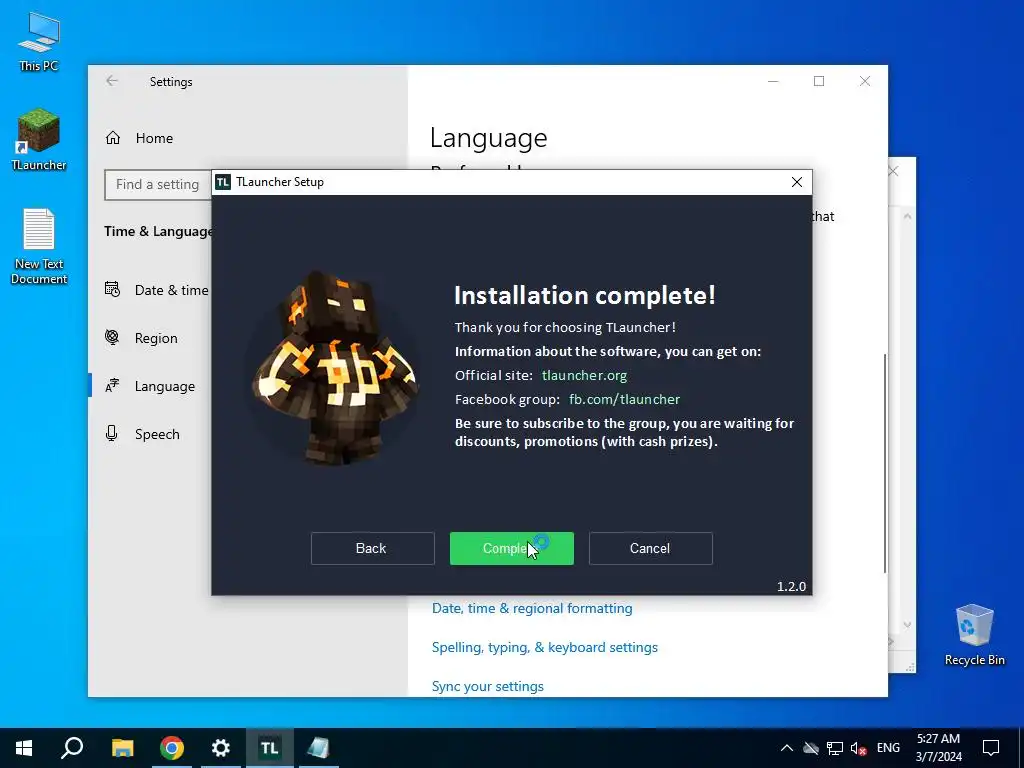Open Speech settings page
This screenshot has width=1024, height=768.
pos(157,434)
